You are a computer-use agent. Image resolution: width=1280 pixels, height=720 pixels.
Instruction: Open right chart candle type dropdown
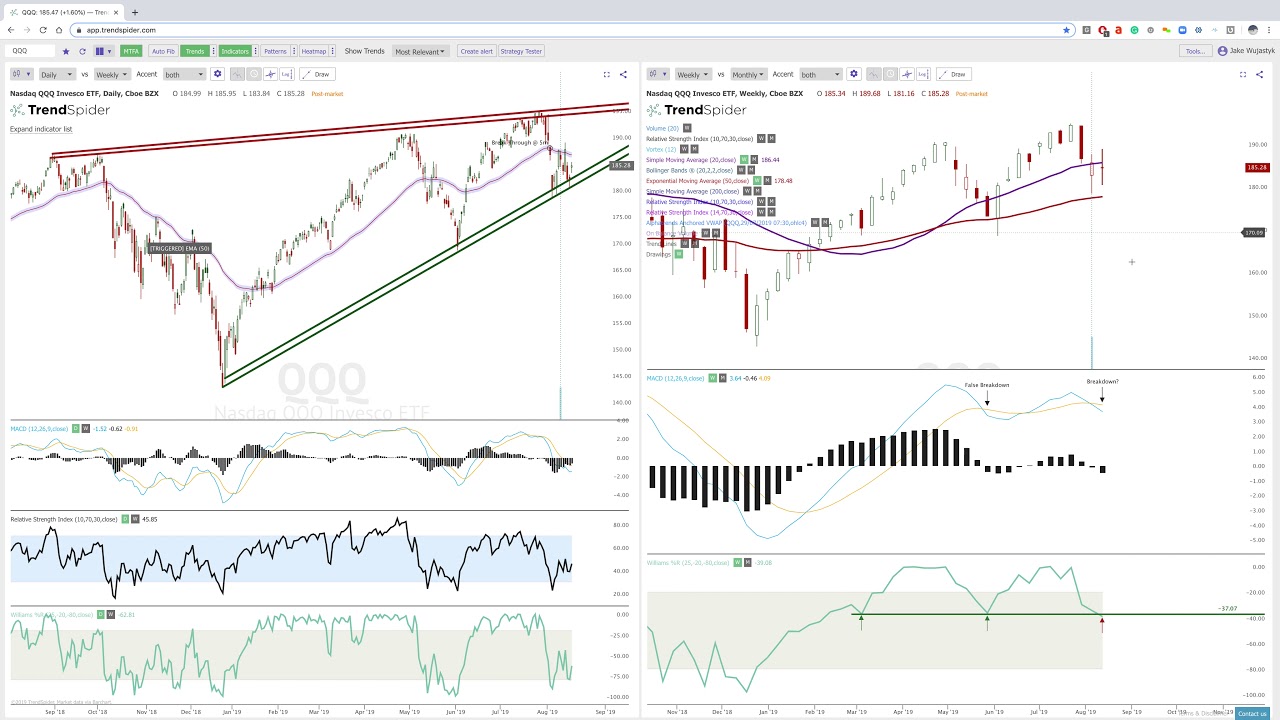(658, 74)
